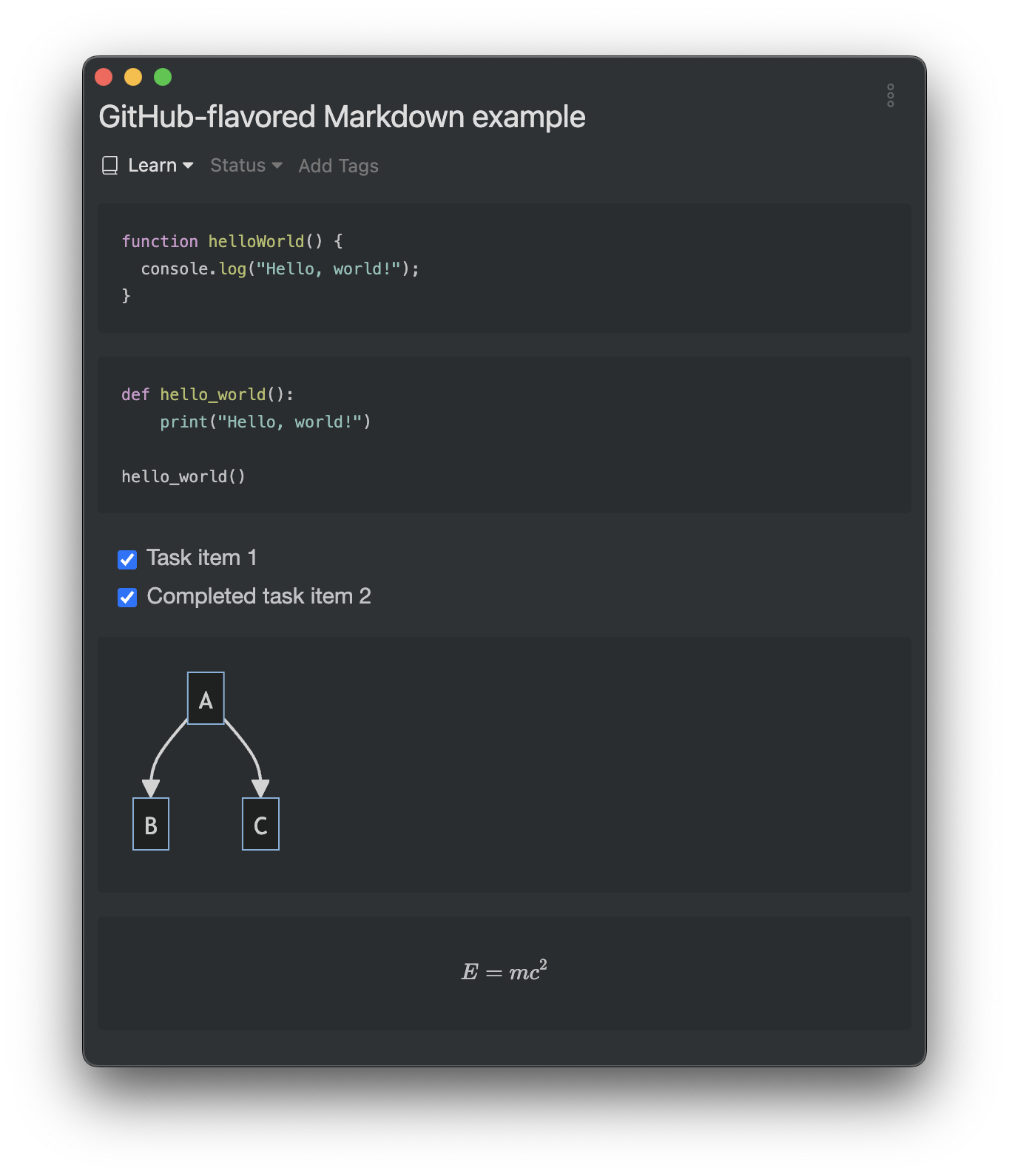Click the Completed task item 2 label text
Screen dimensions: 1009x1176
[x=259, y=596]
